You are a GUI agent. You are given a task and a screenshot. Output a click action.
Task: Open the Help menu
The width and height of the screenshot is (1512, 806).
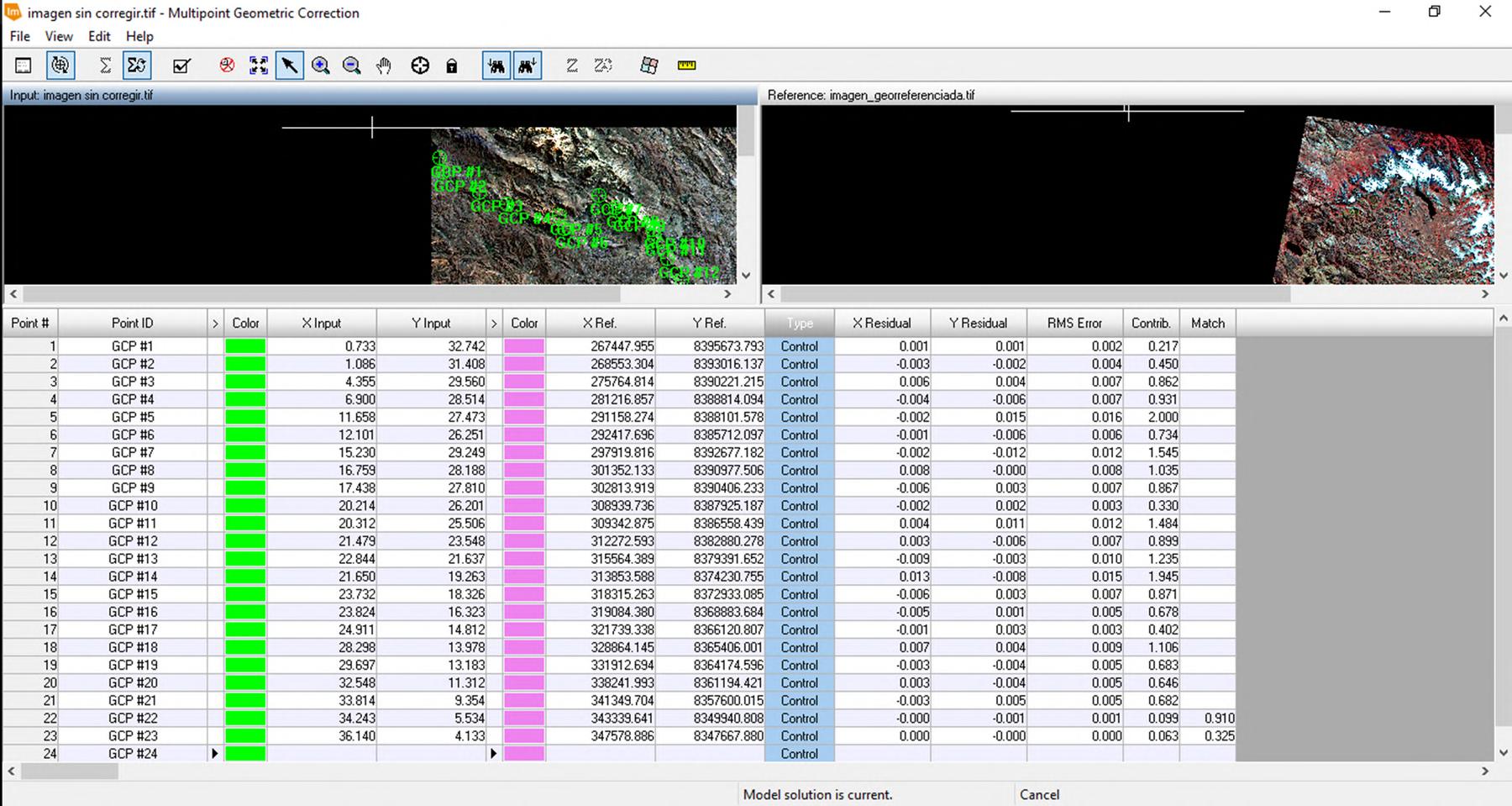click(139, 36)
